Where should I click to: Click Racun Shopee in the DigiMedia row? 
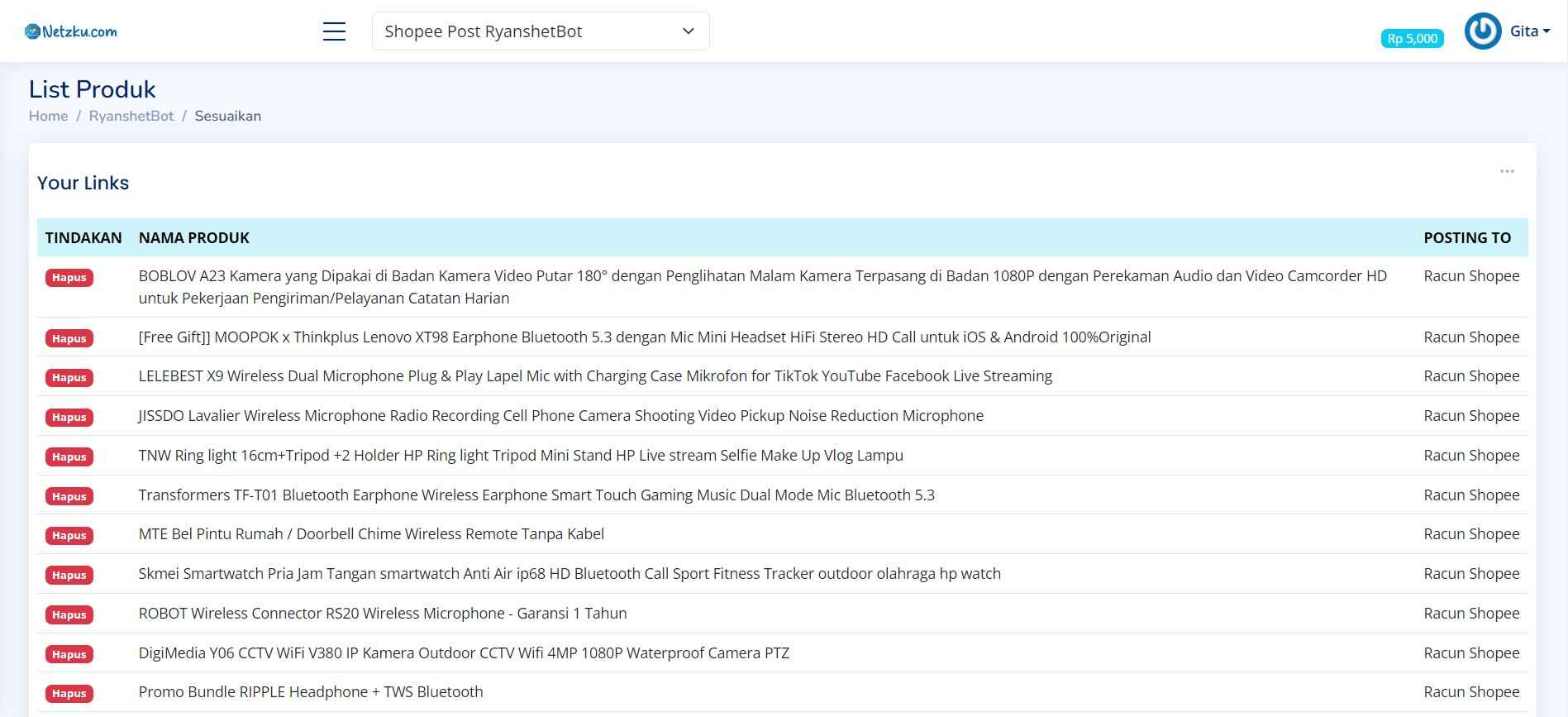(x=1471, y=652)
